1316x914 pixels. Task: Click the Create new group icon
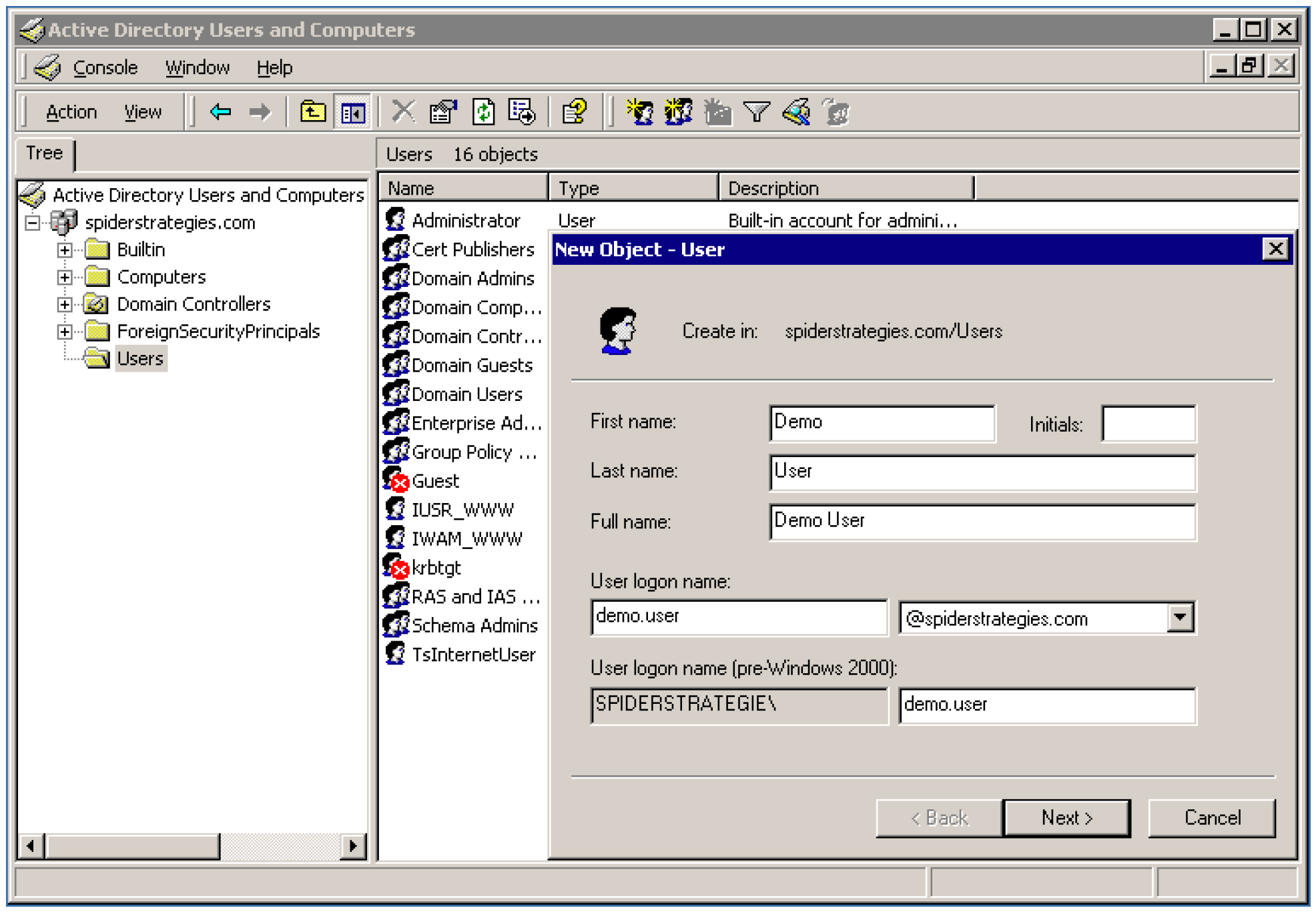(x=679, y=111)
